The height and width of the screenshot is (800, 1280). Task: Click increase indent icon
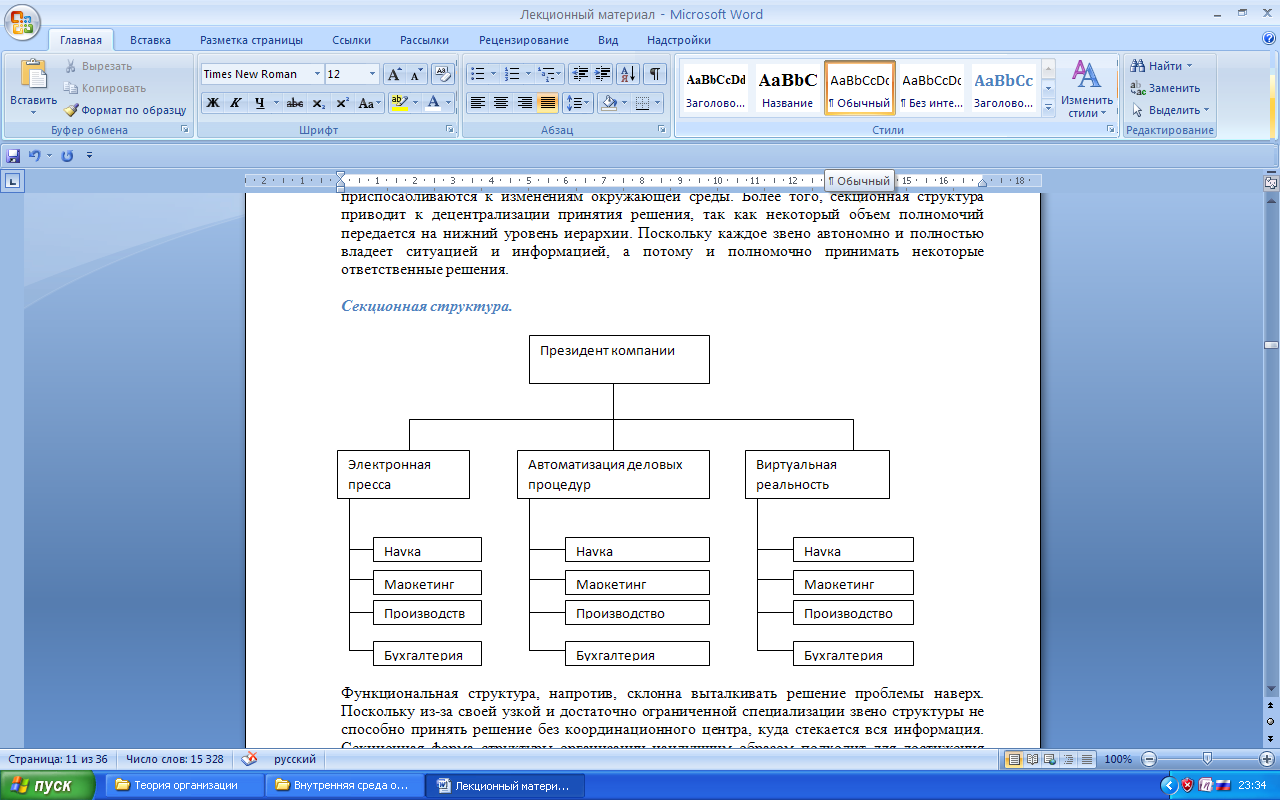(x=602, y=74)
